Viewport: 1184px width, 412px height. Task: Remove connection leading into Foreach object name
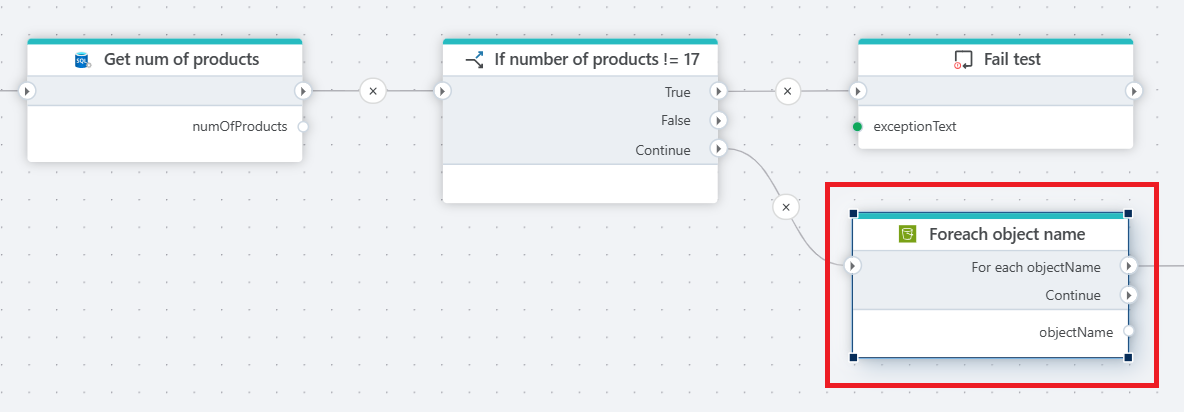pyautogui.click(x=786, y=207)
